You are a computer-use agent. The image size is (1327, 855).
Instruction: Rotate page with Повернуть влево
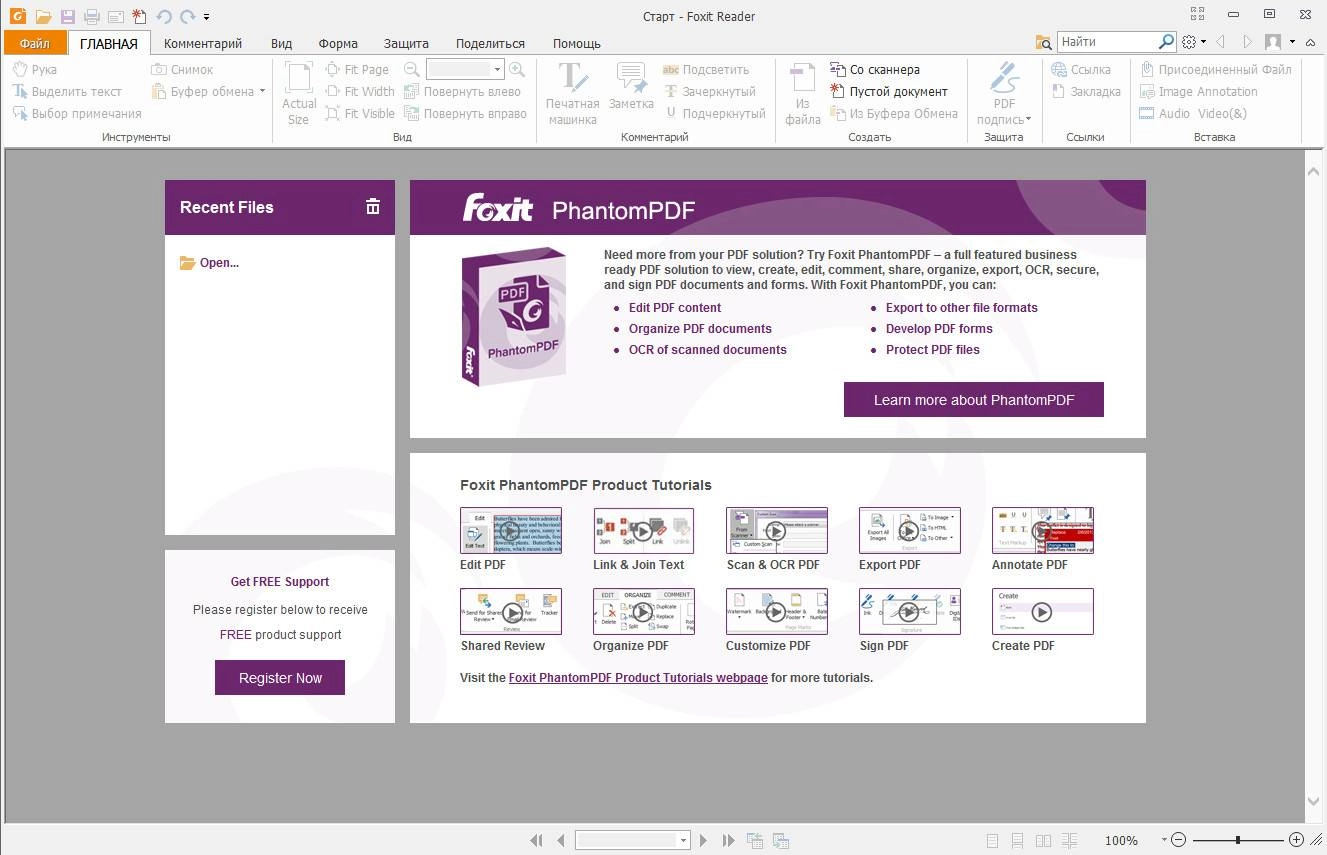pos(462,91)
